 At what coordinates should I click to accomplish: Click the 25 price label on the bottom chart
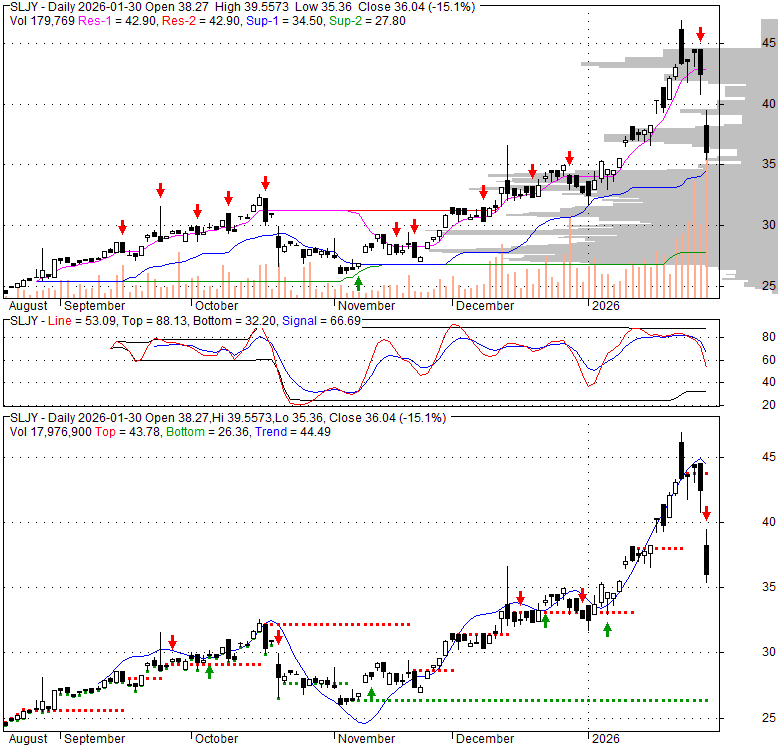769,718
